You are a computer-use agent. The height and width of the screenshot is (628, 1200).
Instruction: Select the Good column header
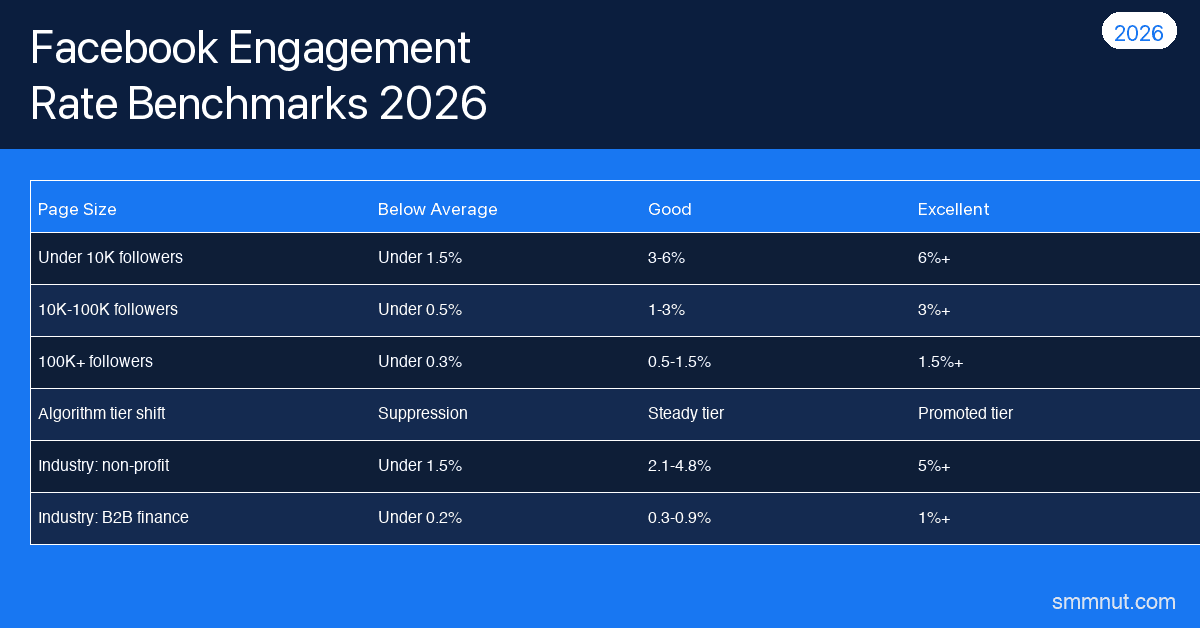[x=670, y=209]
